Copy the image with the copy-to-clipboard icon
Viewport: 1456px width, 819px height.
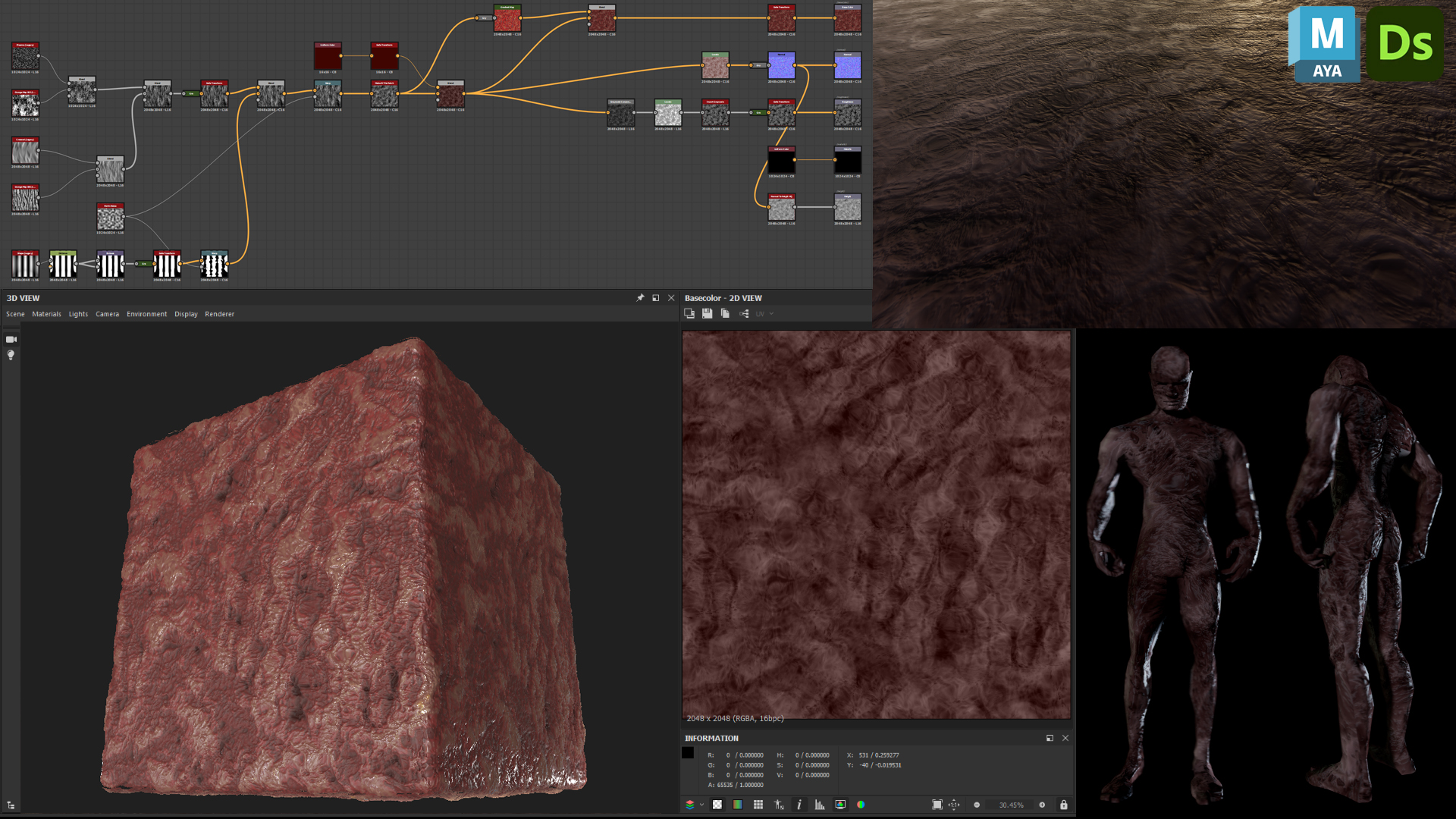click(724, 313)
